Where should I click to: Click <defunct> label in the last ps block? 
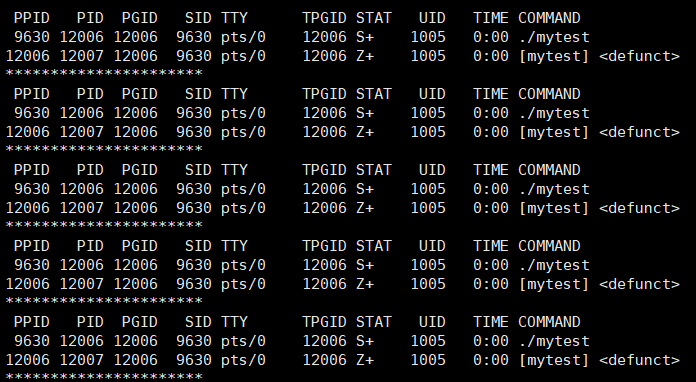(639, 360)
